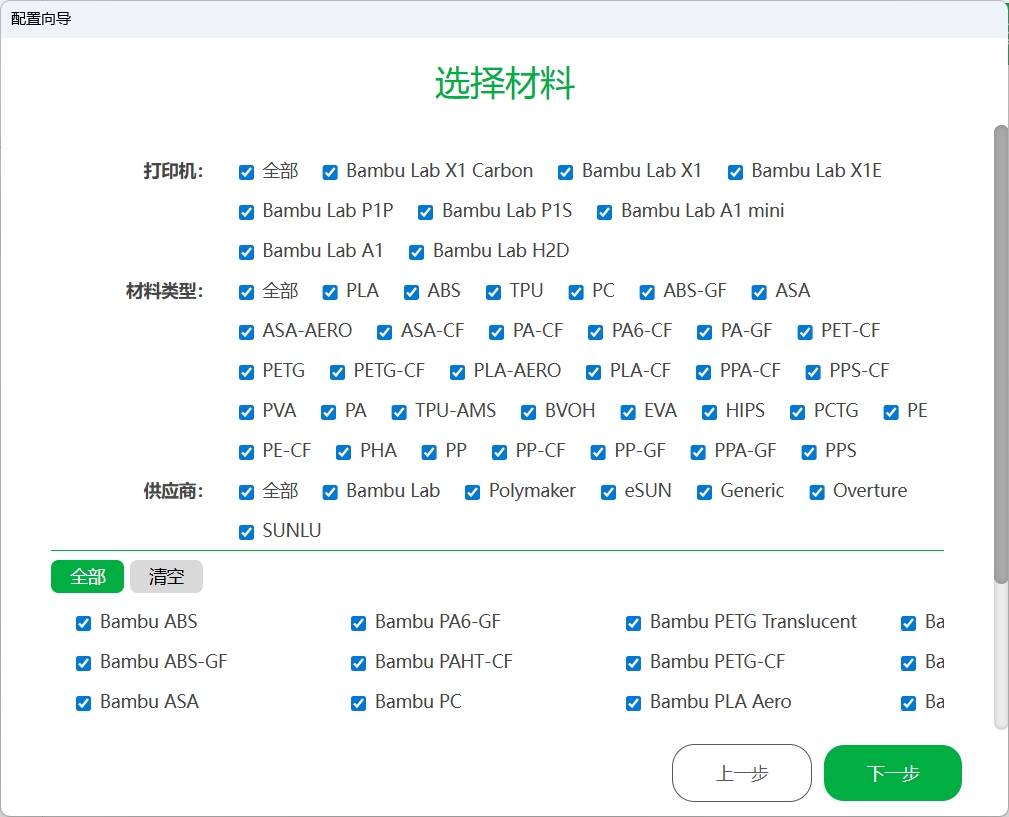The width and height of the screenshot is (1009, 817).
Task: Toggle the BVOH material checkbox
Action: click(528, 412)
